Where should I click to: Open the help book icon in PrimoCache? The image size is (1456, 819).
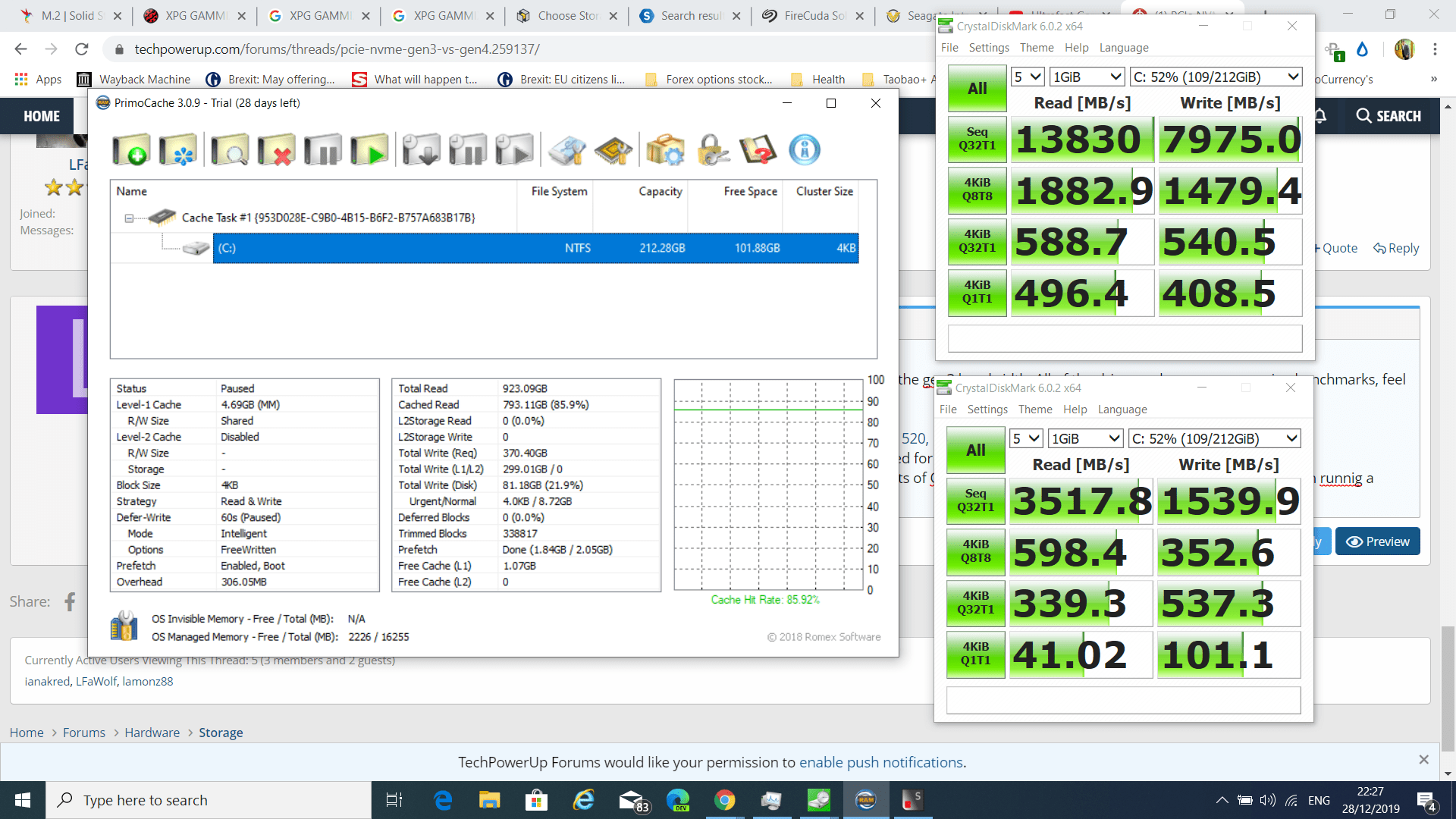(x=758, y=149)
